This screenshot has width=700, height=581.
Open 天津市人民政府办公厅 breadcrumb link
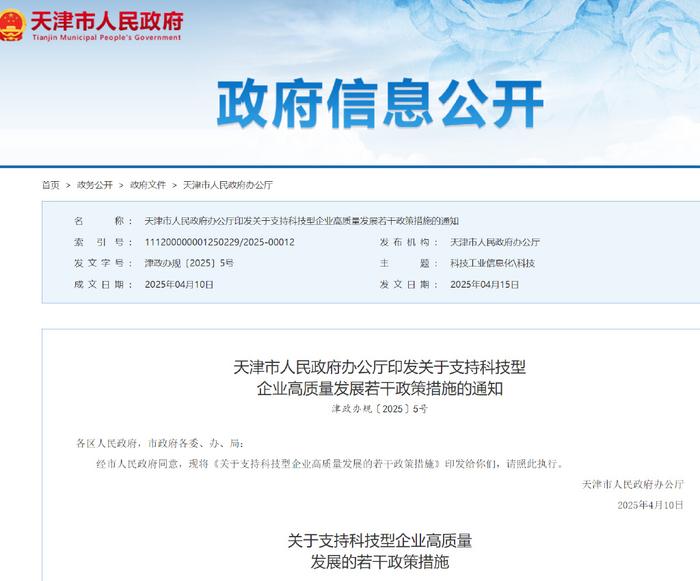(x=228, y=185)
